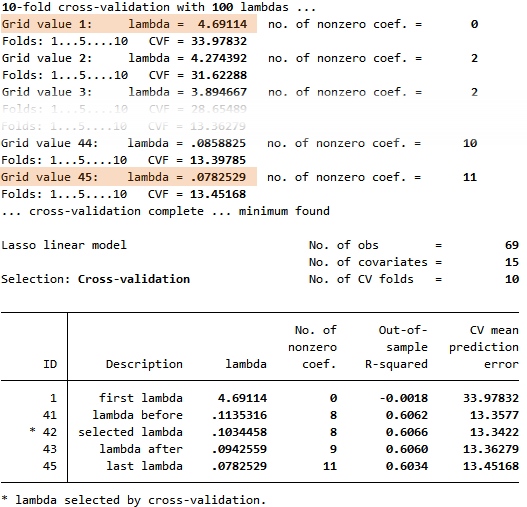Click the No. of CV folds value 10
This screenshot has width=527, height=507.
pyautogui.click(x=512, y=279)
